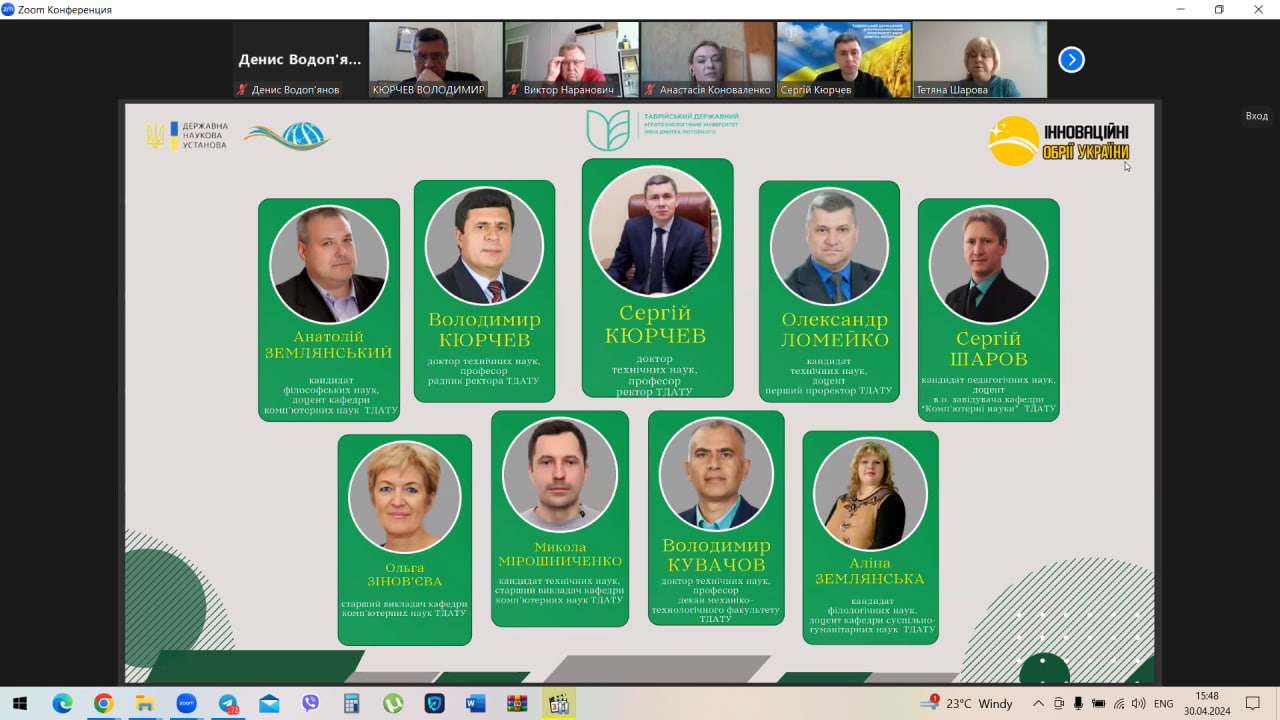Click Державна наукова установа logo
This screenshot has width=1280, height=720.
pyautogui.click(x=187, y=136)
